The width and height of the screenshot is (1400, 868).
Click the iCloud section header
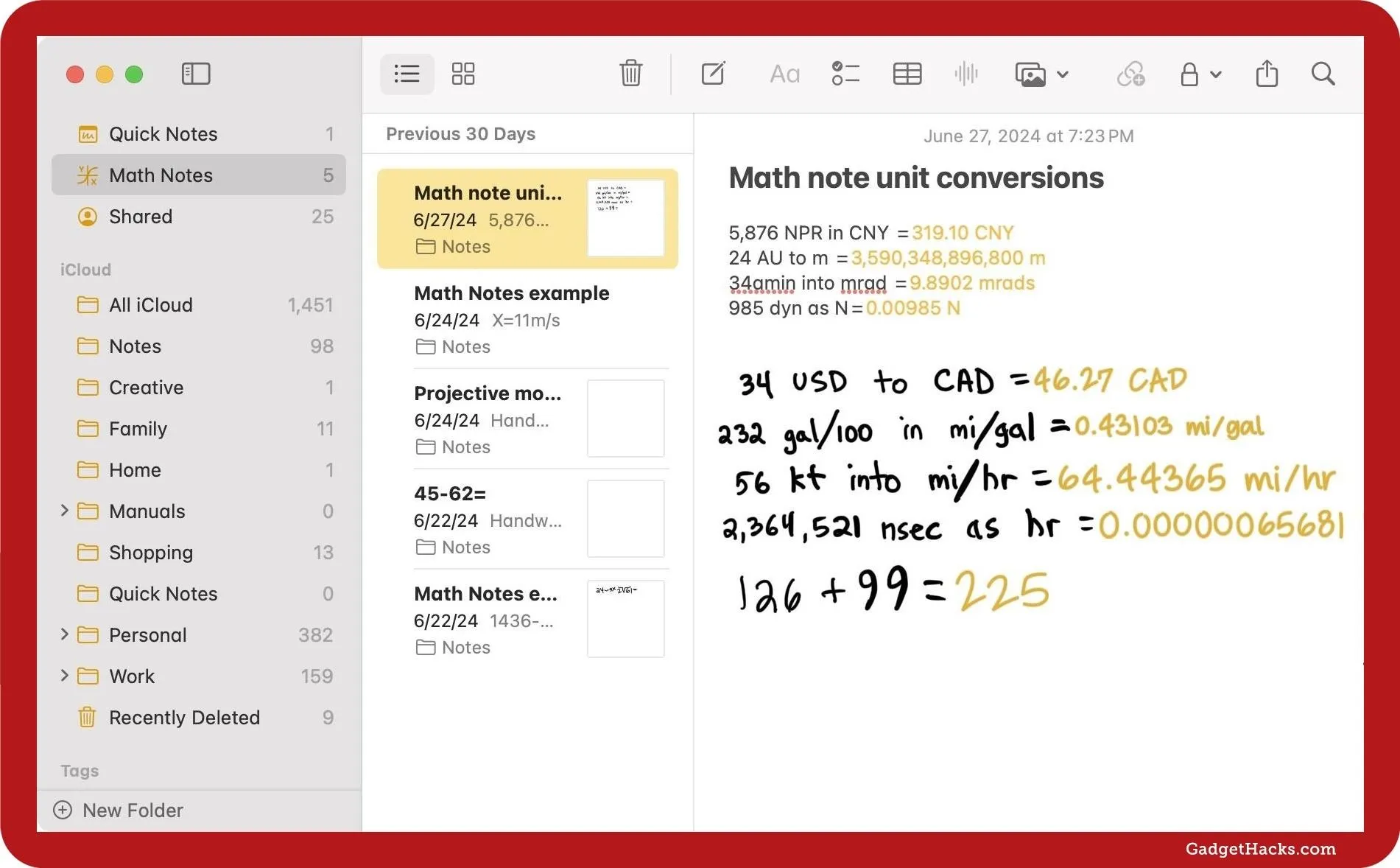tap(85, 270)
